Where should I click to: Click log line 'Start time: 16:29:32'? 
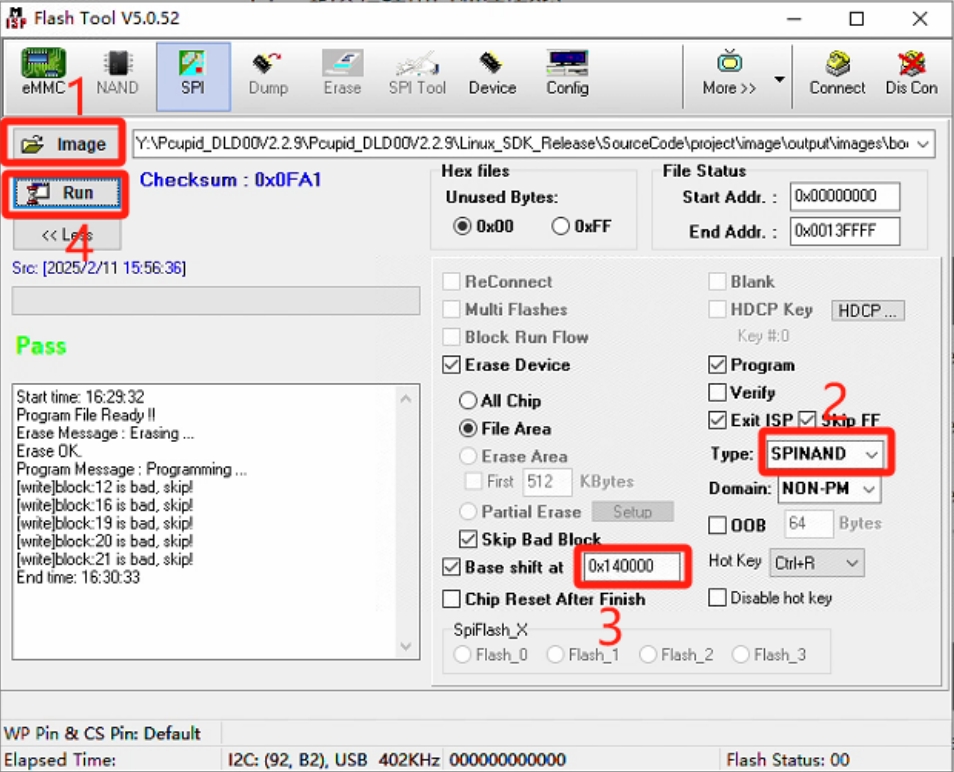click(80, 397)
